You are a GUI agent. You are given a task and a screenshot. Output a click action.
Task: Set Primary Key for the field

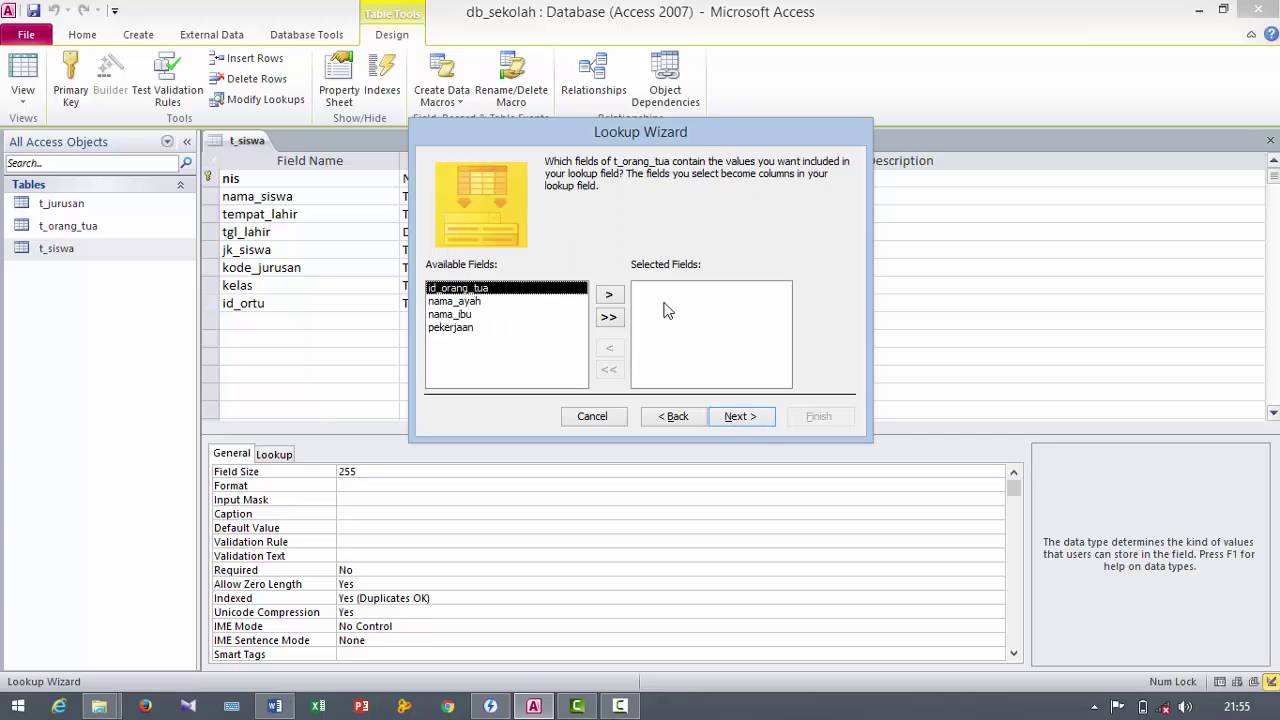point(70,80)
